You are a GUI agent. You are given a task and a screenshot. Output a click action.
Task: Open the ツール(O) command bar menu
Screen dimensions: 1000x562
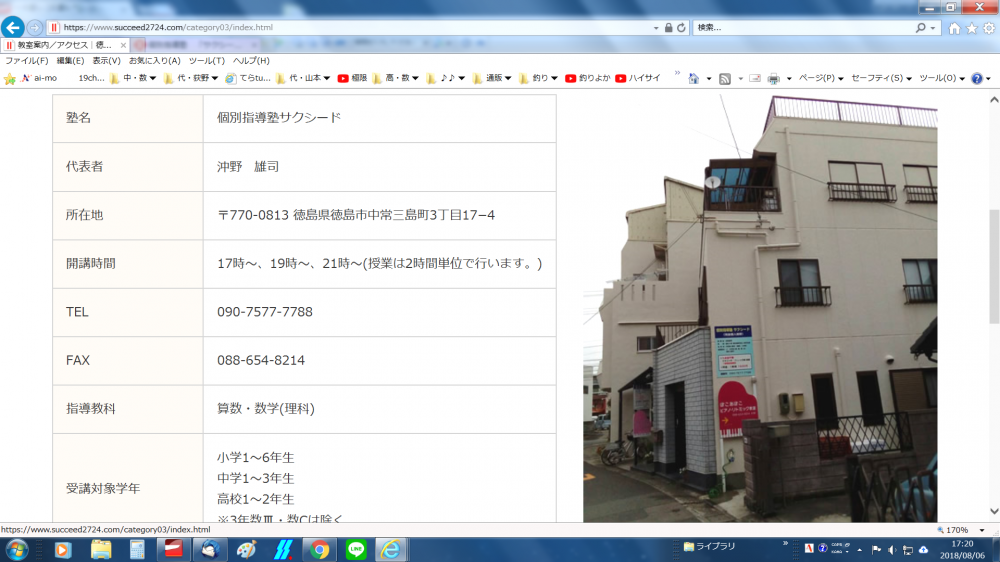pos(942,78)
